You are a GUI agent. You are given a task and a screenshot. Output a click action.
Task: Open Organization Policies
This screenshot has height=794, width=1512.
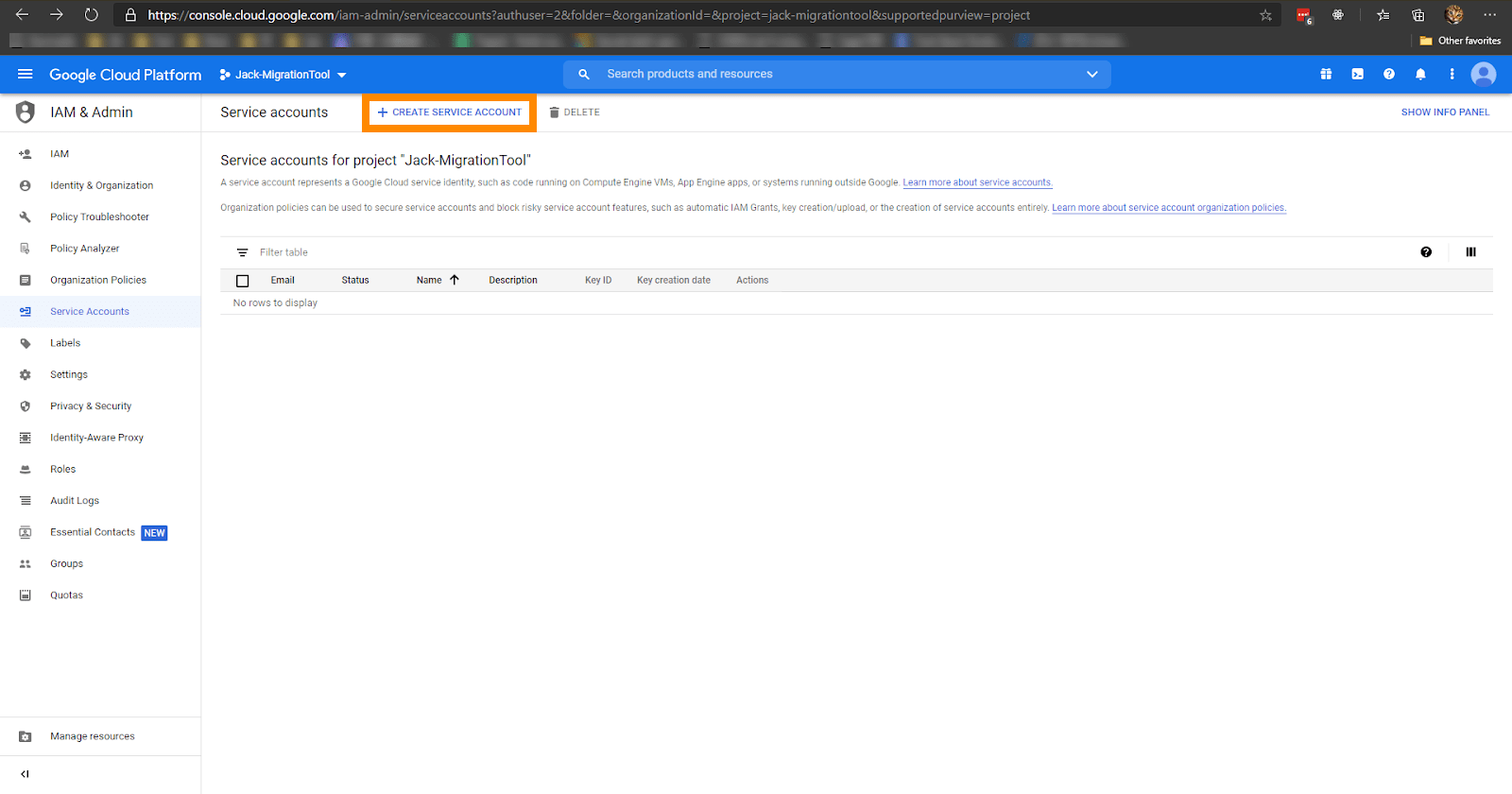(x=98, y=280)
